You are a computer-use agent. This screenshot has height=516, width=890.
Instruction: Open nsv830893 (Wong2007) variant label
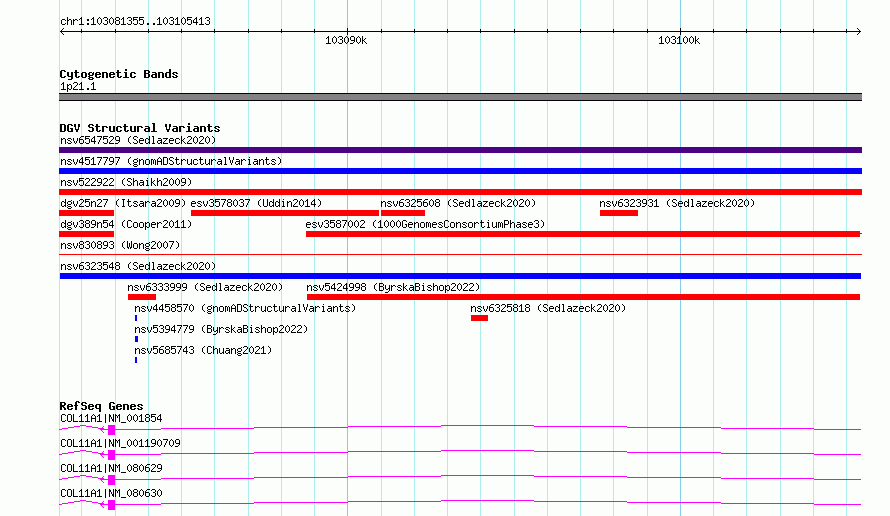[120, 245]
